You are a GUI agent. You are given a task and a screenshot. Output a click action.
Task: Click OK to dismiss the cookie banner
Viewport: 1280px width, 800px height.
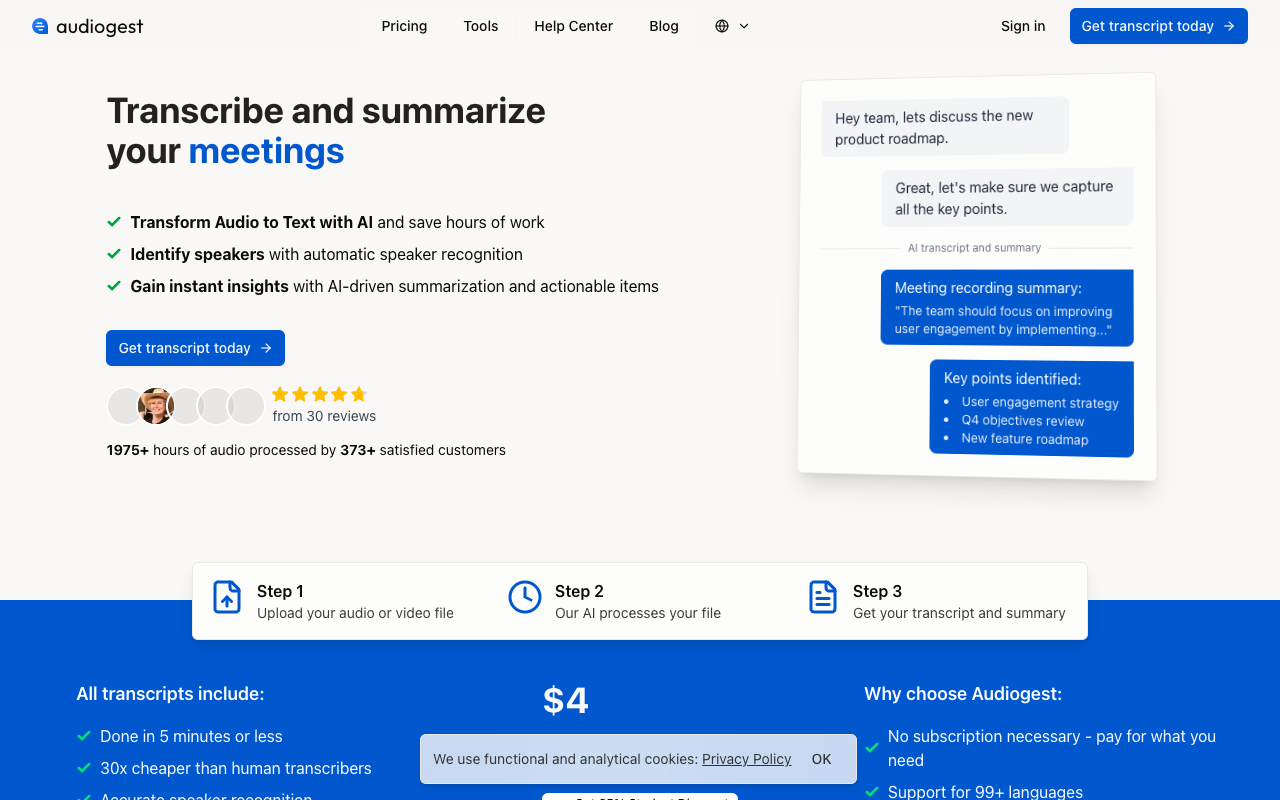[x=822, y=759]
